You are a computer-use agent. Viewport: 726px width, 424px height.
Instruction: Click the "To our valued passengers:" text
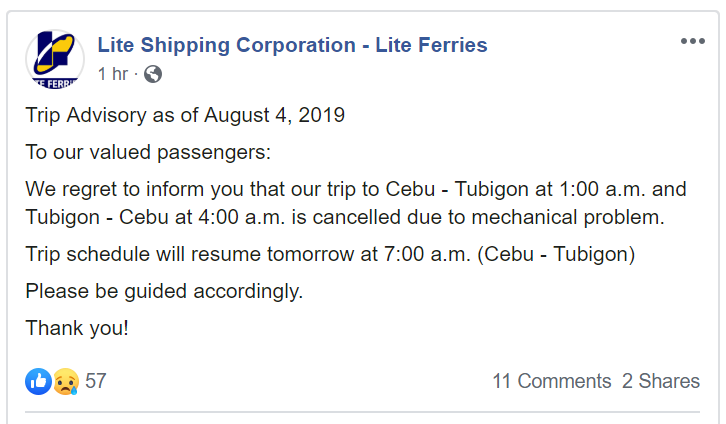pyautogui.click(x=148, y=152)
